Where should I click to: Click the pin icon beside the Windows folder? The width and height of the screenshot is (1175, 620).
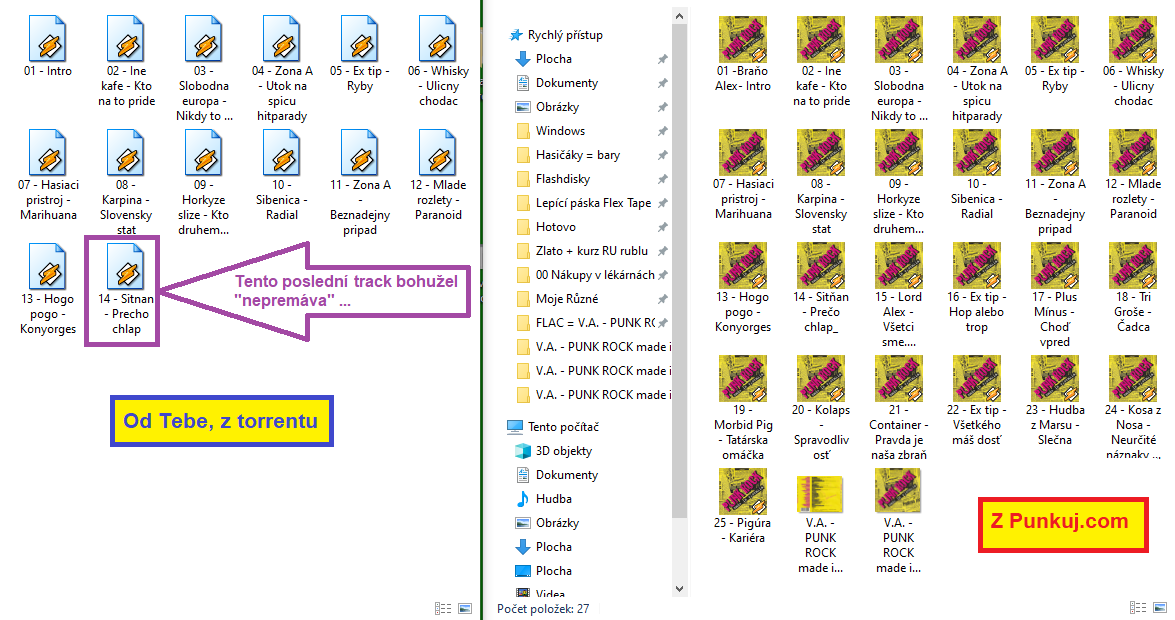[x=662, y=131]
